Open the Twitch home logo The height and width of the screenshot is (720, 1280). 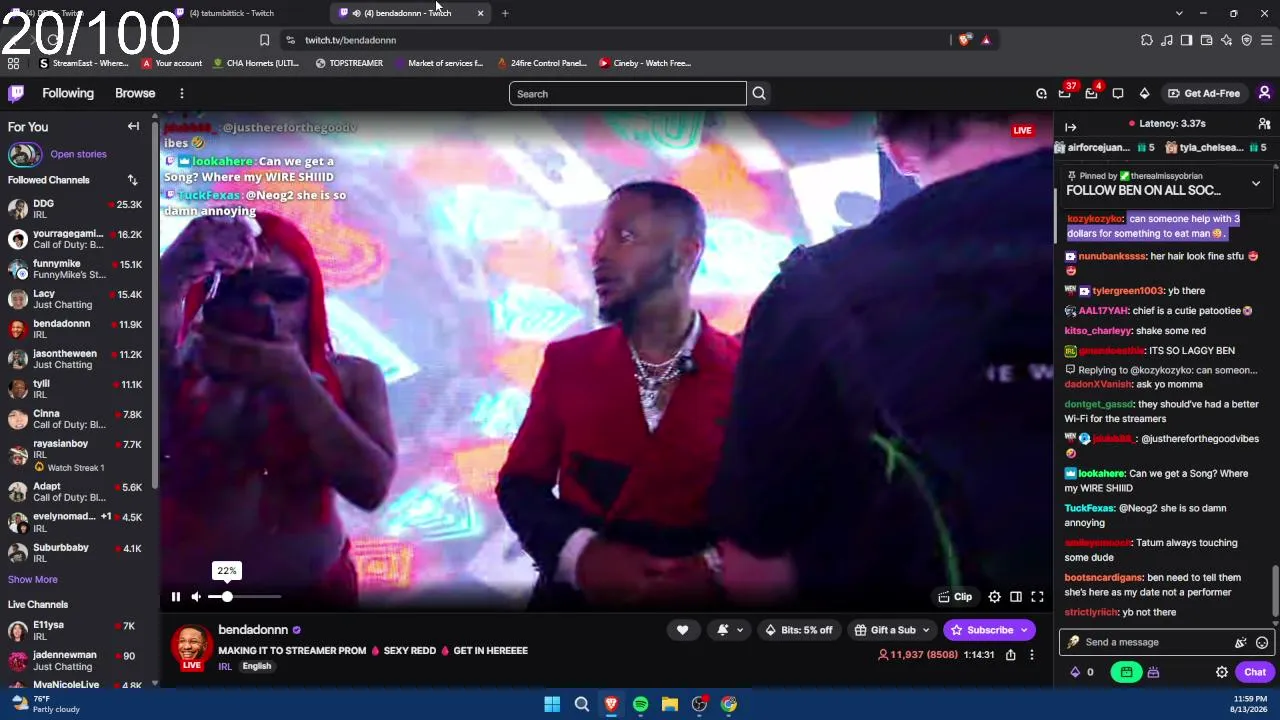pos(16,93)
